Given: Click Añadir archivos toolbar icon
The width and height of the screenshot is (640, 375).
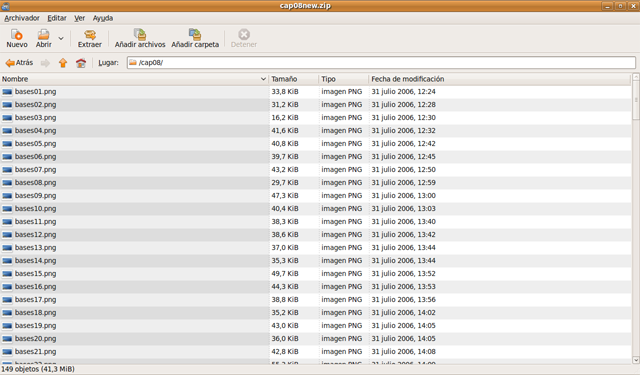Looking at the screenshot, I should tap(140, 34).
